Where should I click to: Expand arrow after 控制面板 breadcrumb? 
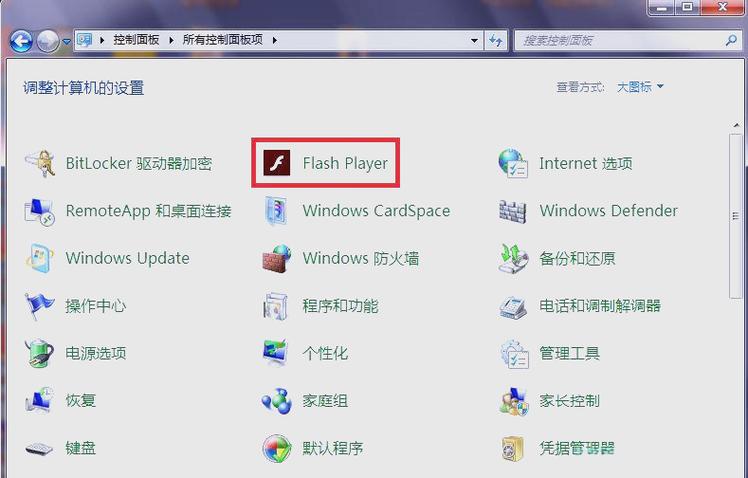[171, 40]
